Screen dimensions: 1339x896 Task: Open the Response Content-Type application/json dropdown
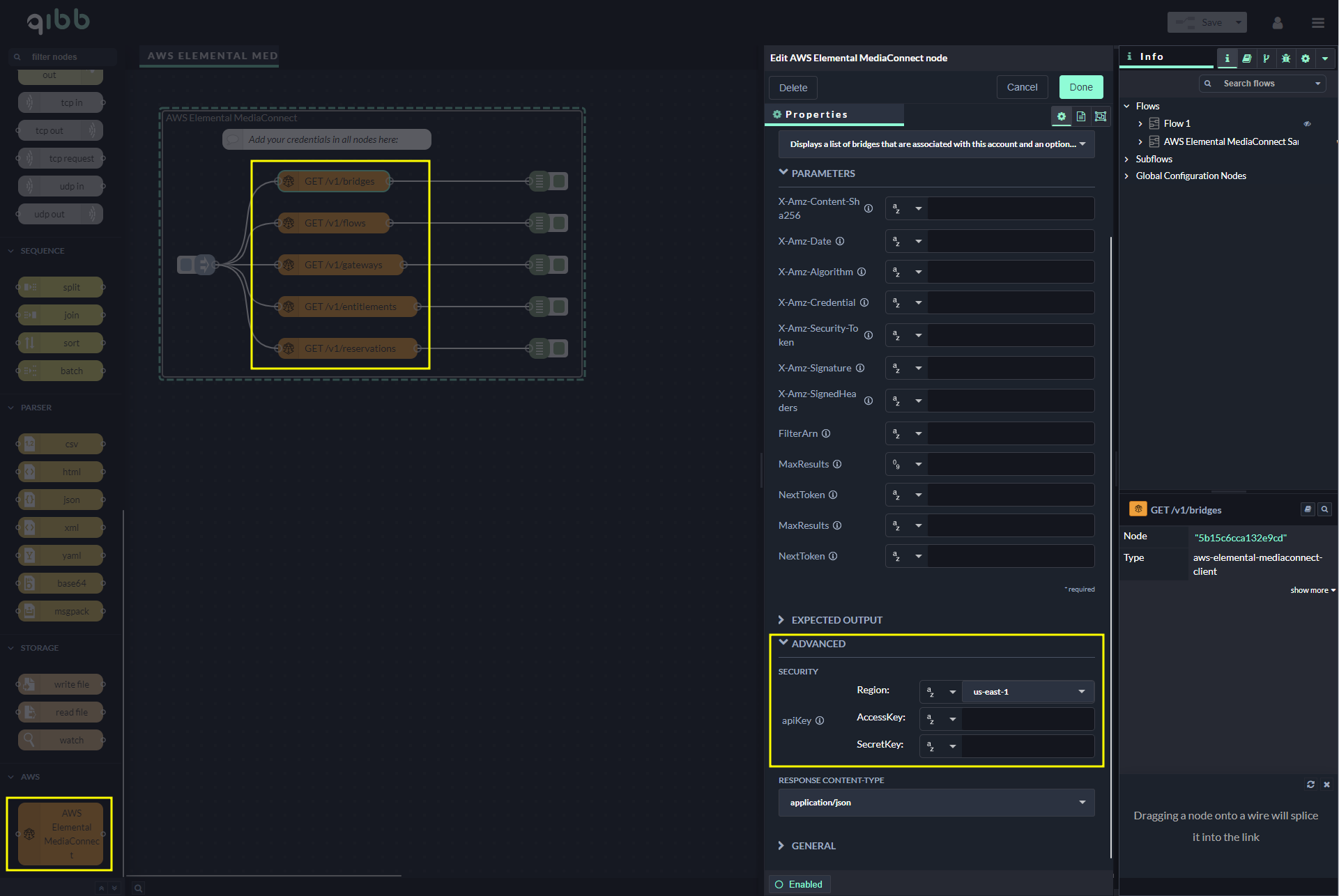pos(936,803)
